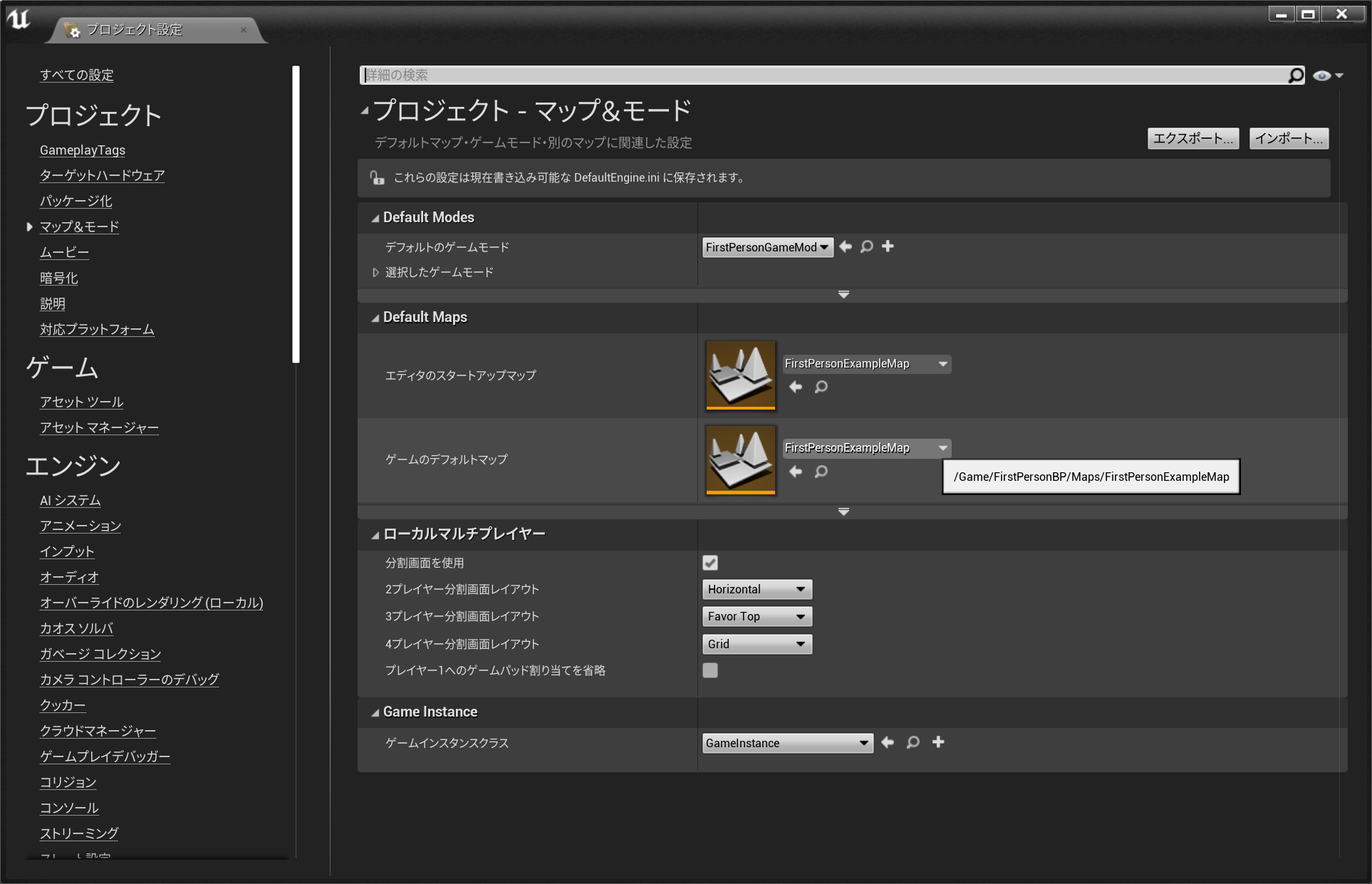Click the use-selected arrow under Editor Startup Map

[x=796, y=387]
